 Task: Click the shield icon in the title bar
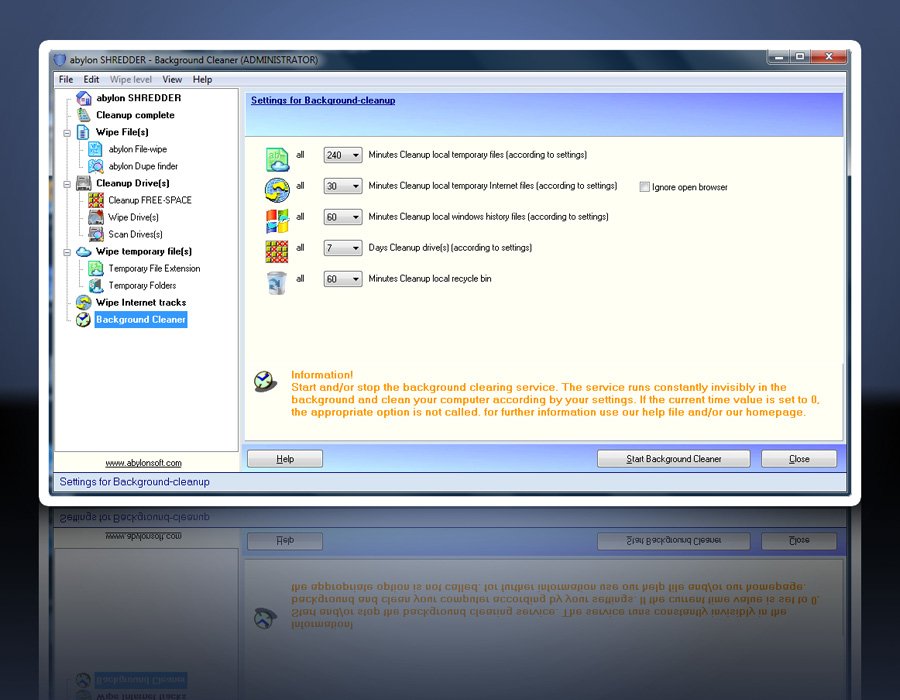tap(60, 60)
